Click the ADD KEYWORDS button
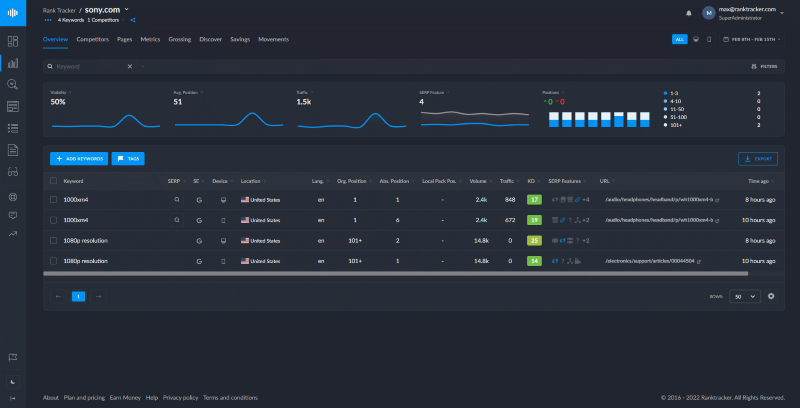The image size is (800, 408). point(79,159)
